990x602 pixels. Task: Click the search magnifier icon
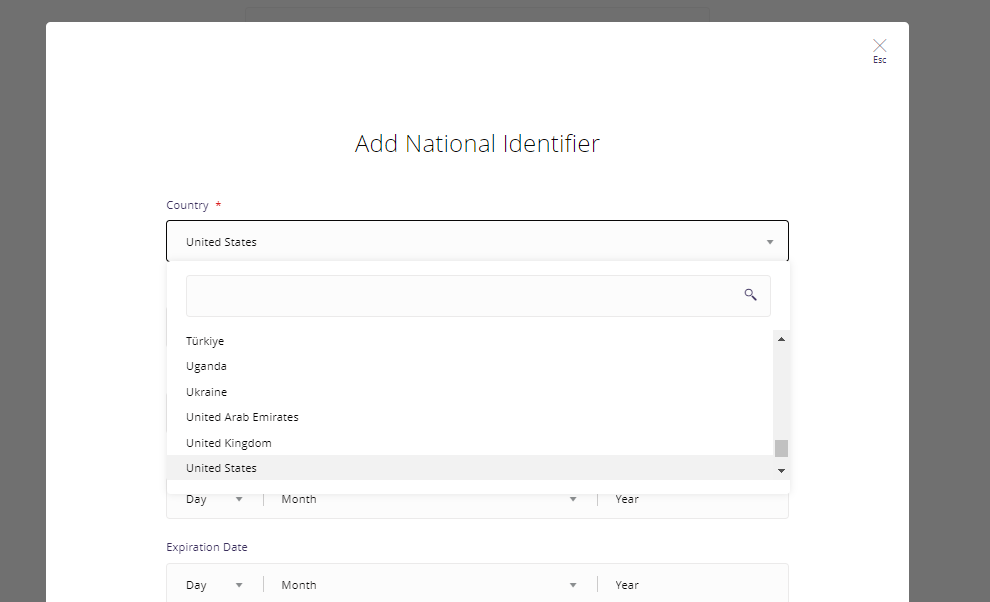[751, 295]
